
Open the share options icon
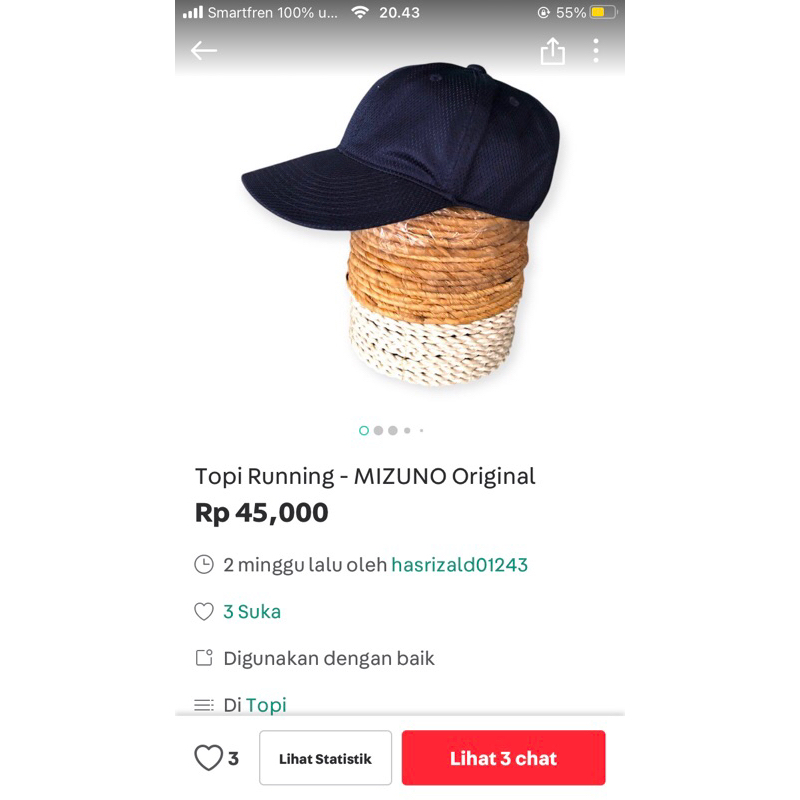[553, 51]
